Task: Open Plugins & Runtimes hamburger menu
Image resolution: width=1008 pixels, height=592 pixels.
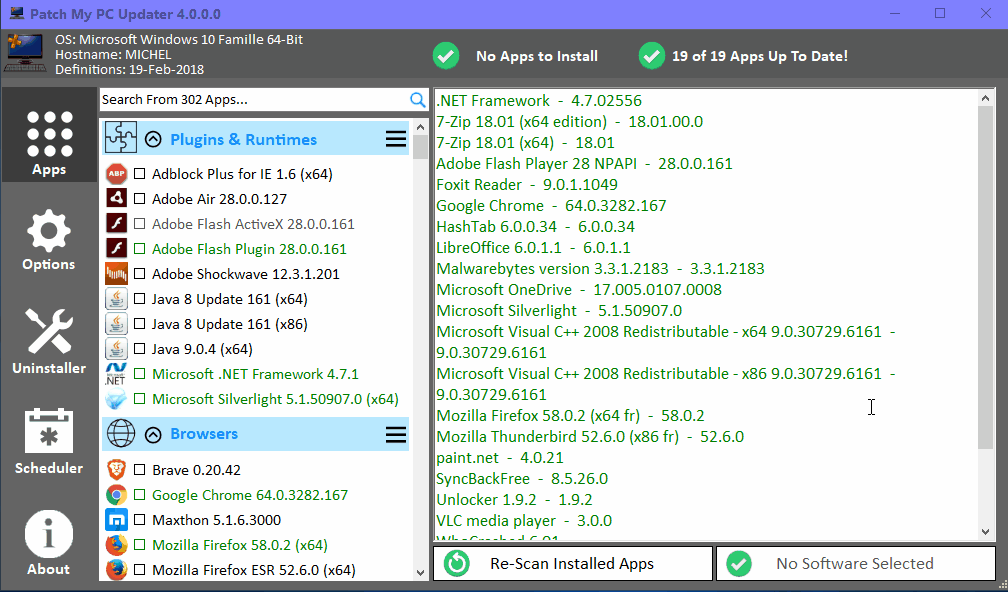Action: tap(396, 139)
